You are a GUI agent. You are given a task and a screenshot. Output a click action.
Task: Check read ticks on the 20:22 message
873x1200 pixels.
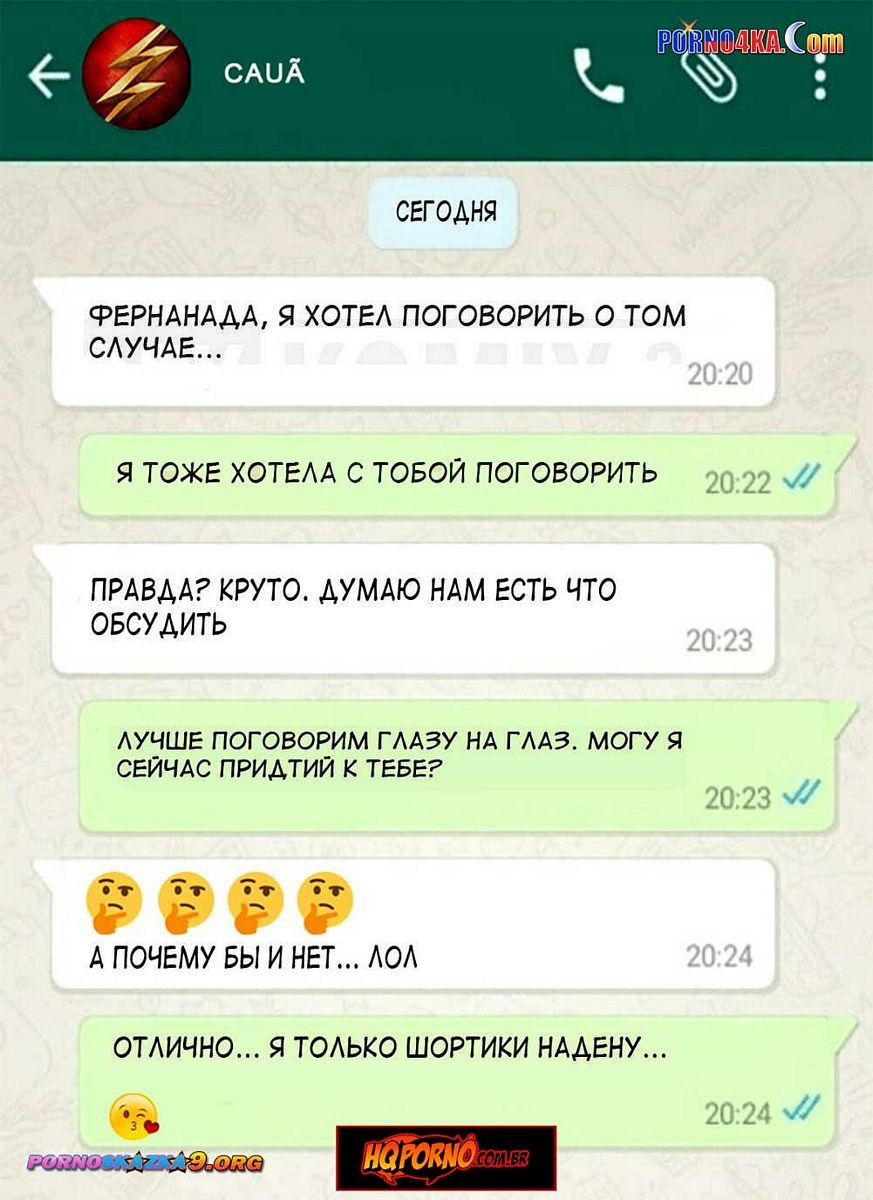click(801, 481)
